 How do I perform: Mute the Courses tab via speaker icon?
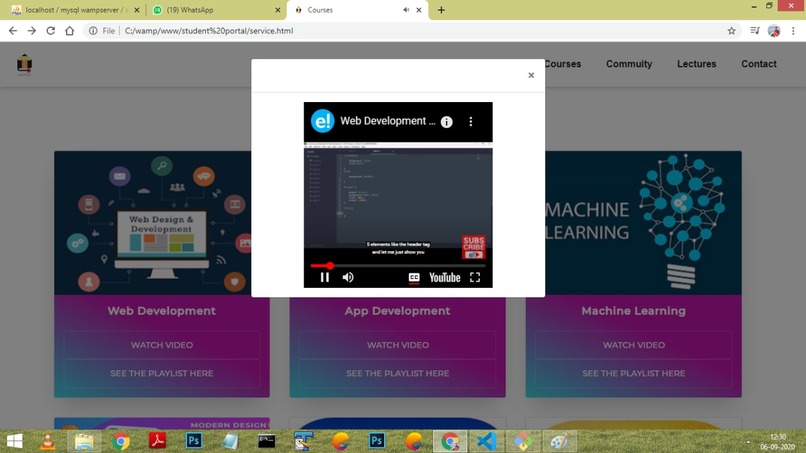tap(406, 10)
